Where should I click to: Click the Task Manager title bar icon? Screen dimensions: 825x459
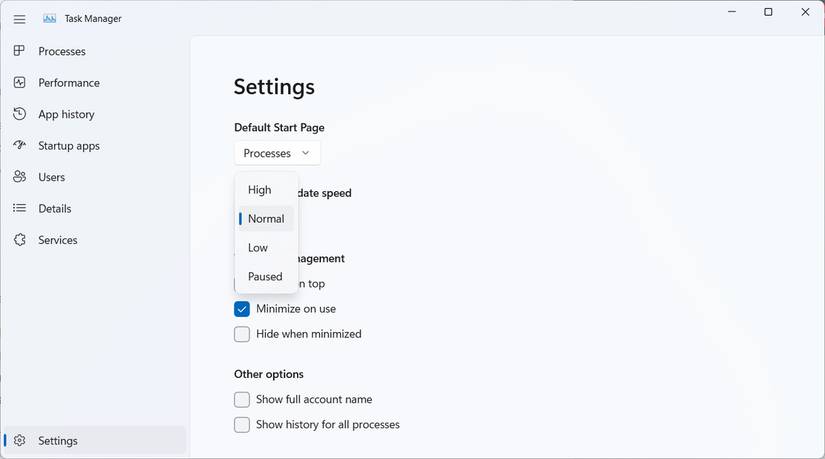tap(49, 19)
